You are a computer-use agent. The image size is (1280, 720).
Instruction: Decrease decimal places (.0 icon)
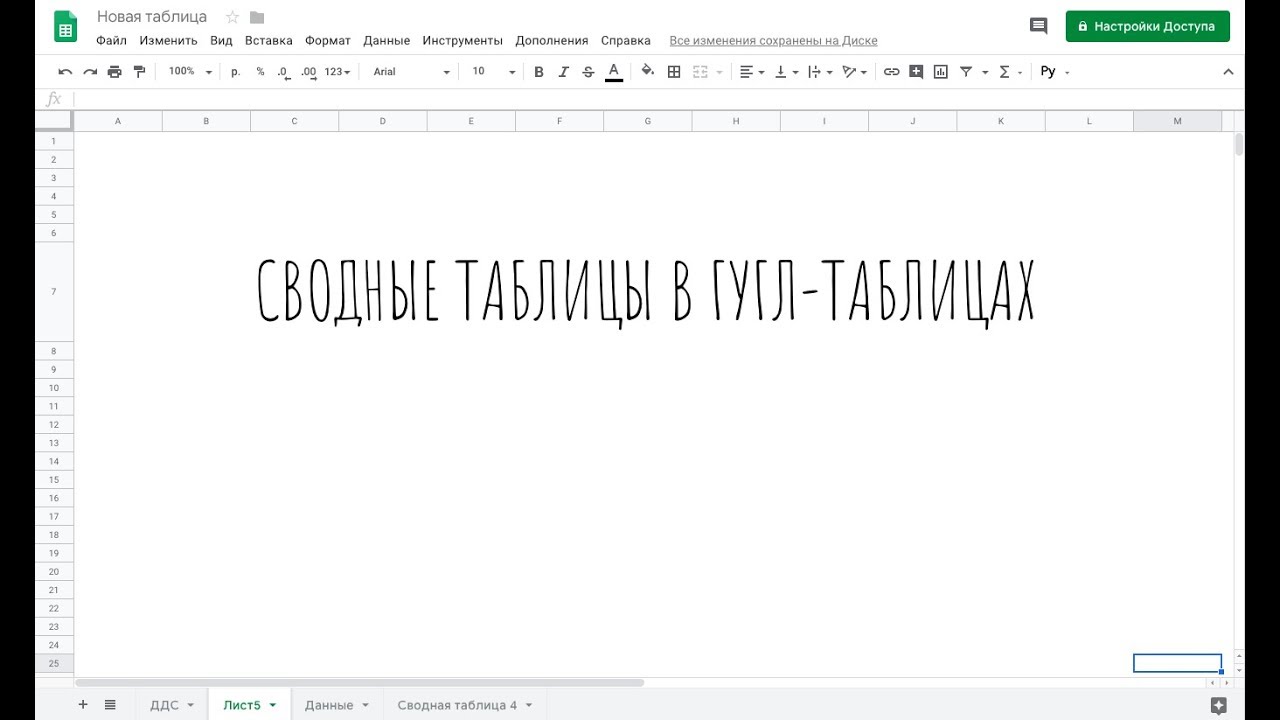tap(284, 72)
